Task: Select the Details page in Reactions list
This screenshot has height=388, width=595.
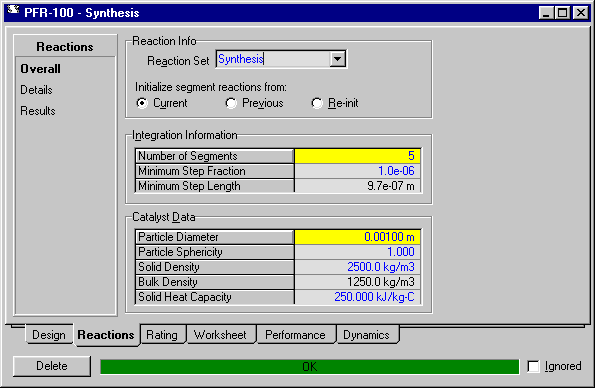Action: [36, 90]
